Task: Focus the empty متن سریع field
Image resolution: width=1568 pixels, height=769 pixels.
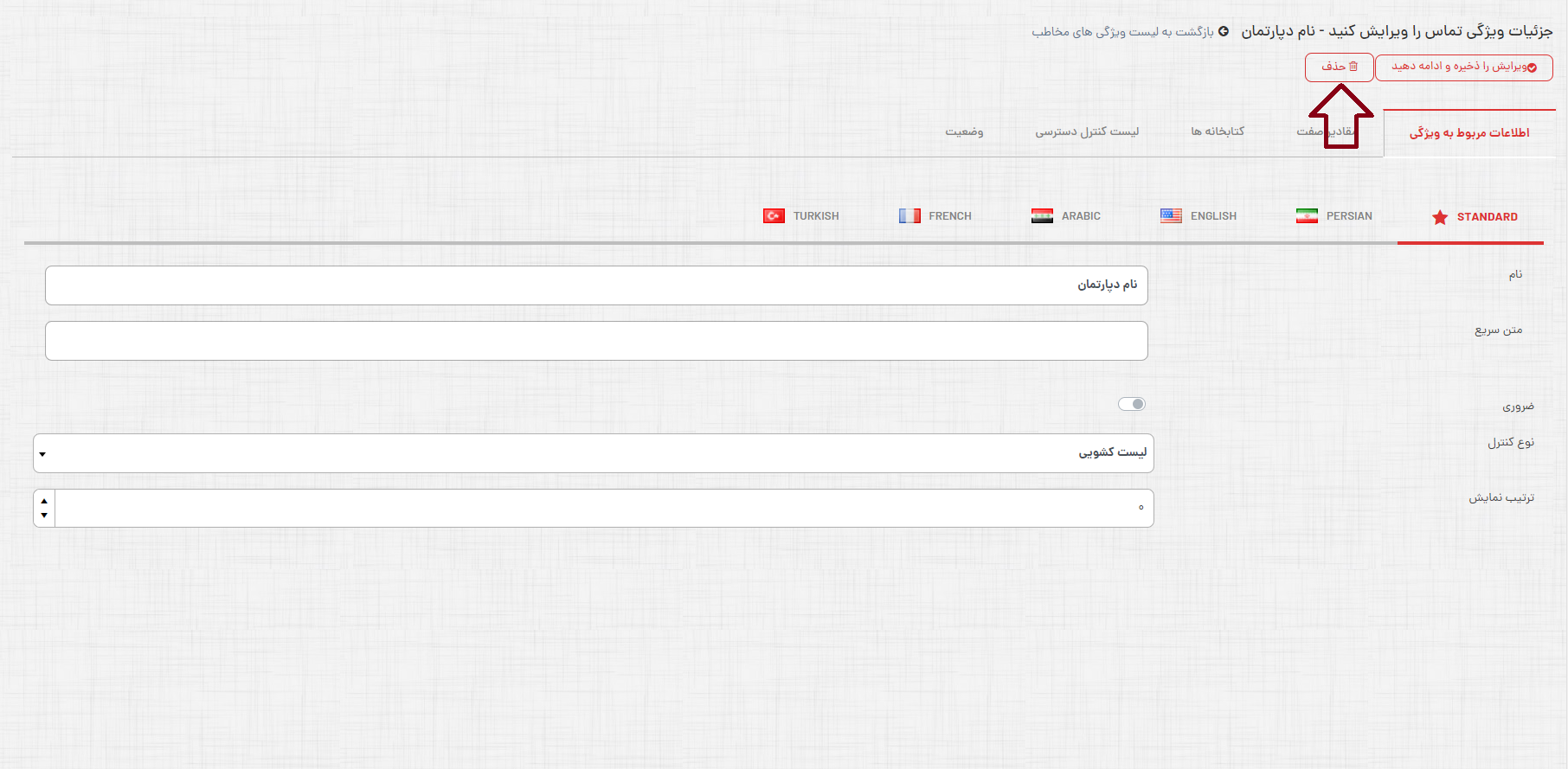Action: [x=596, y=341]
